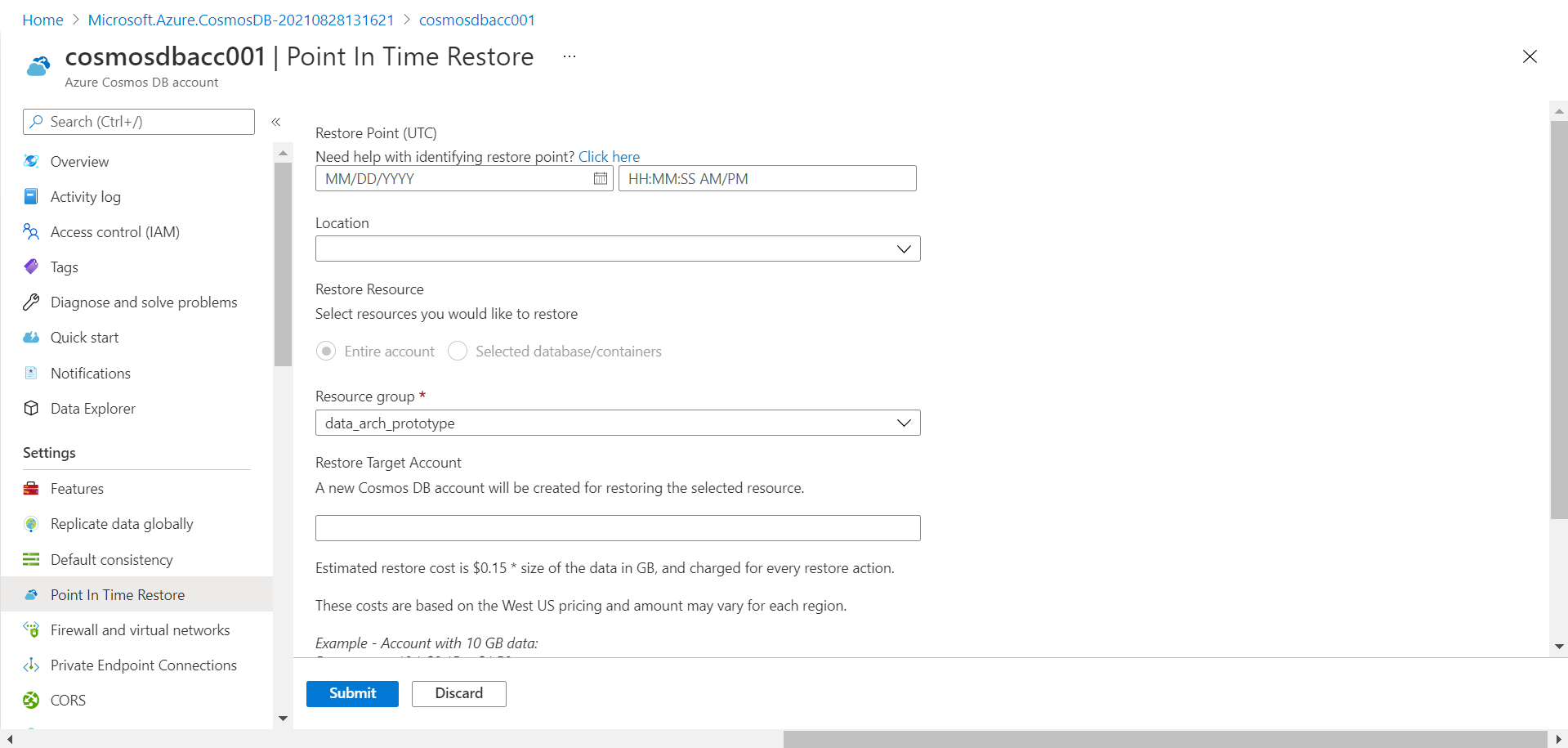Go to Replicate data globally settings
Viewport: 1568px width, 748px height.
(122, 523)
